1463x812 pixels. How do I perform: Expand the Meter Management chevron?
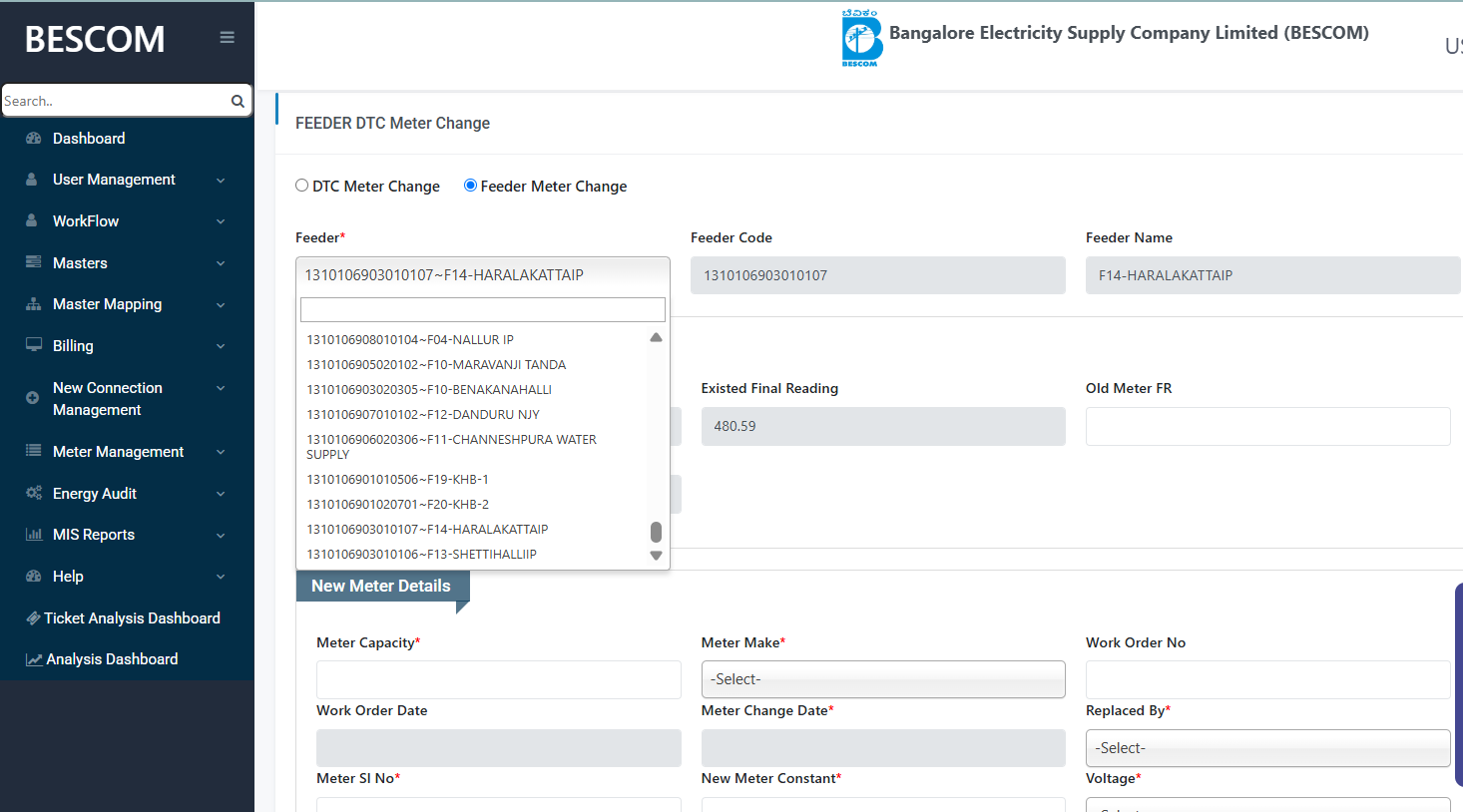(x=221, y=452)
